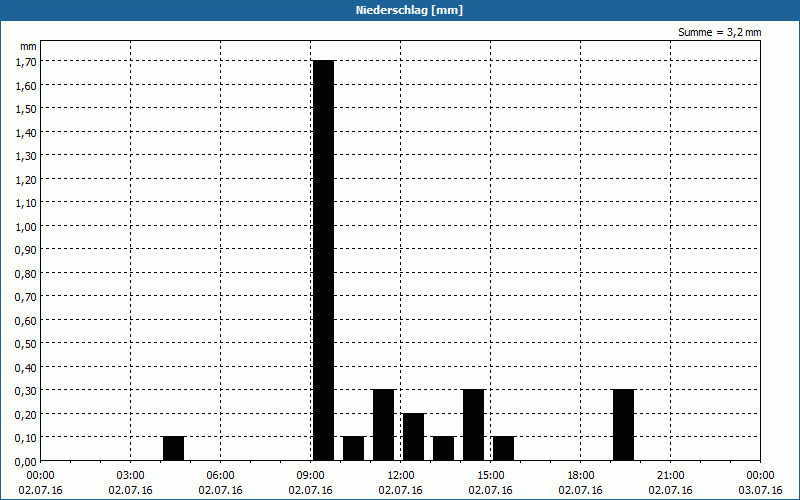
Task: Click the 0,50 y-axis label
Action: (x=26, y=344)
